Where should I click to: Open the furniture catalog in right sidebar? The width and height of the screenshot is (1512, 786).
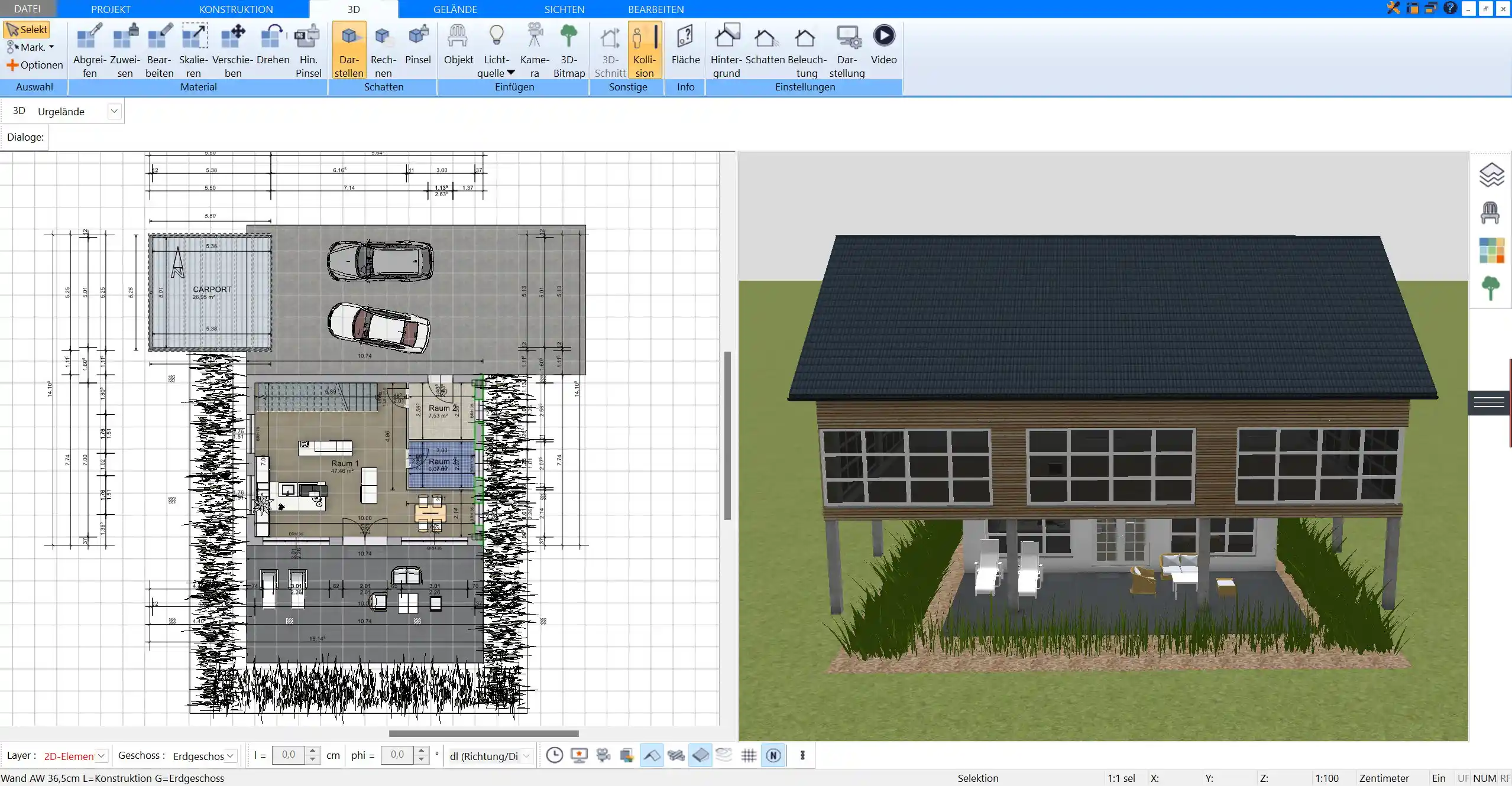[x=1490, y=212]
